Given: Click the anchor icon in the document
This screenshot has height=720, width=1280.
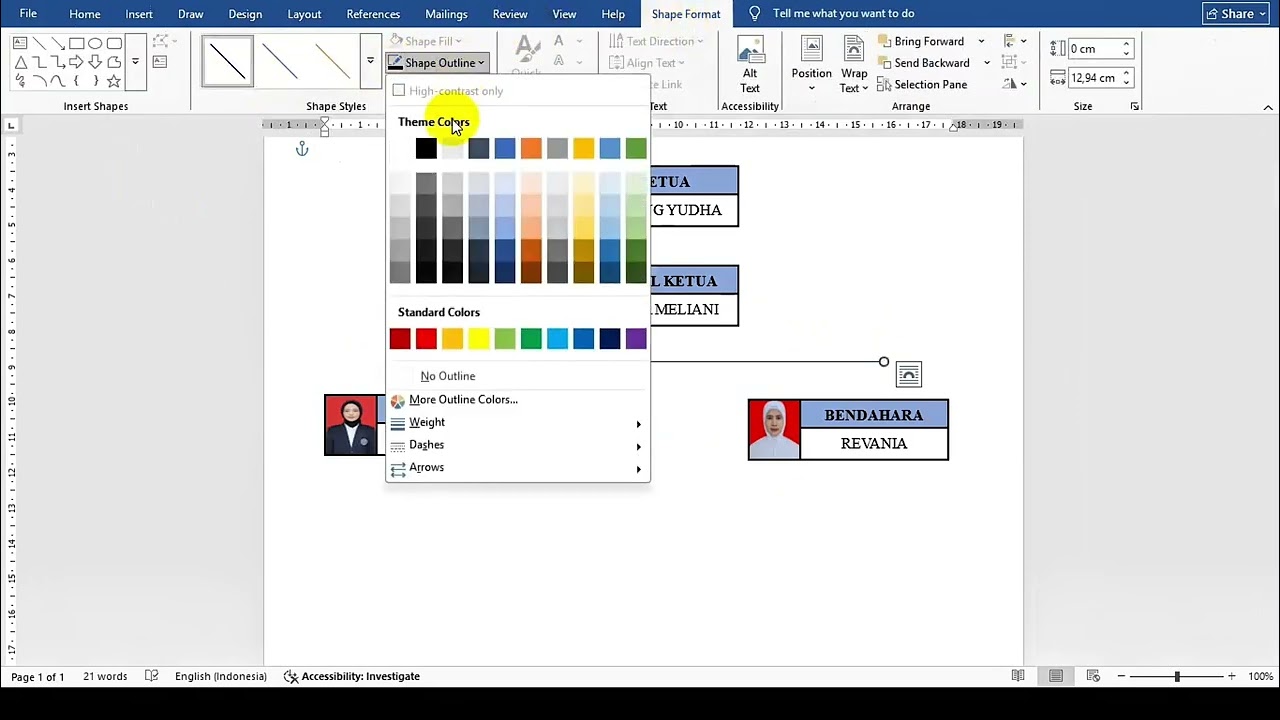Looking at the screenshot, I should (x=302, y=149).
